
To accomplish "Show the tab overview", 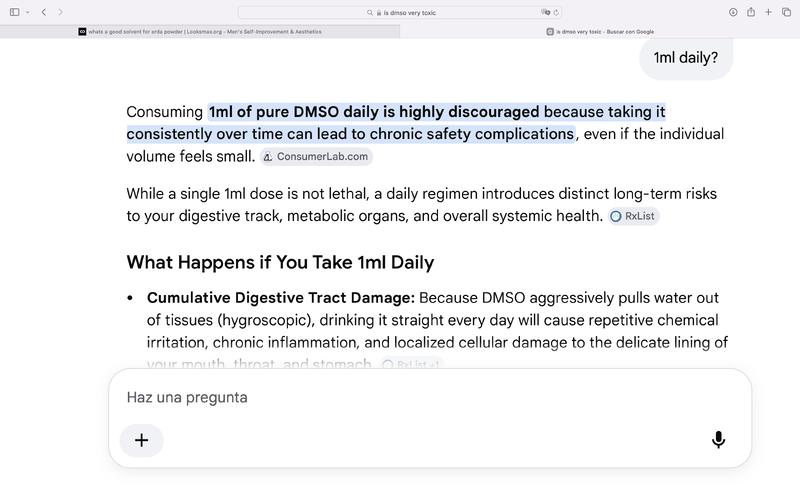I will click(x=786, y=12).
